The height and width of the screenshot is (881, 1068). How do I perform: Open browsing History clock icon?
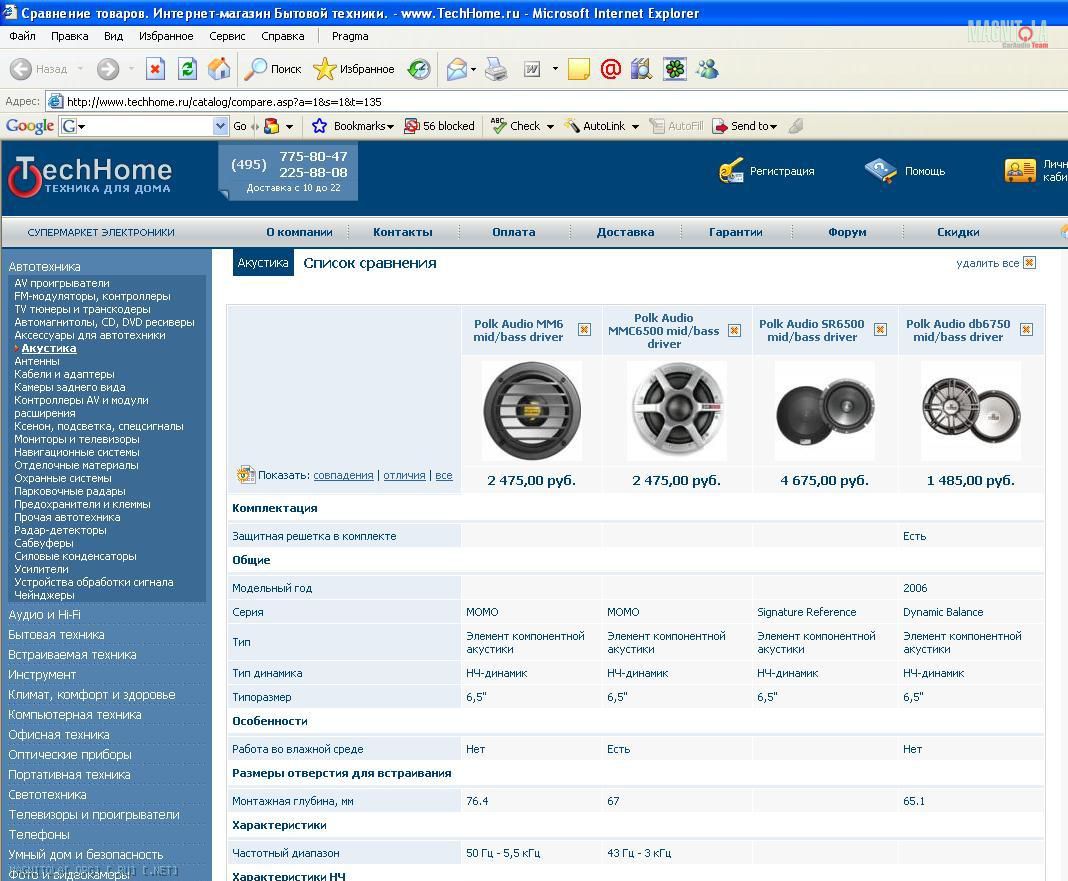click(419, 69)
